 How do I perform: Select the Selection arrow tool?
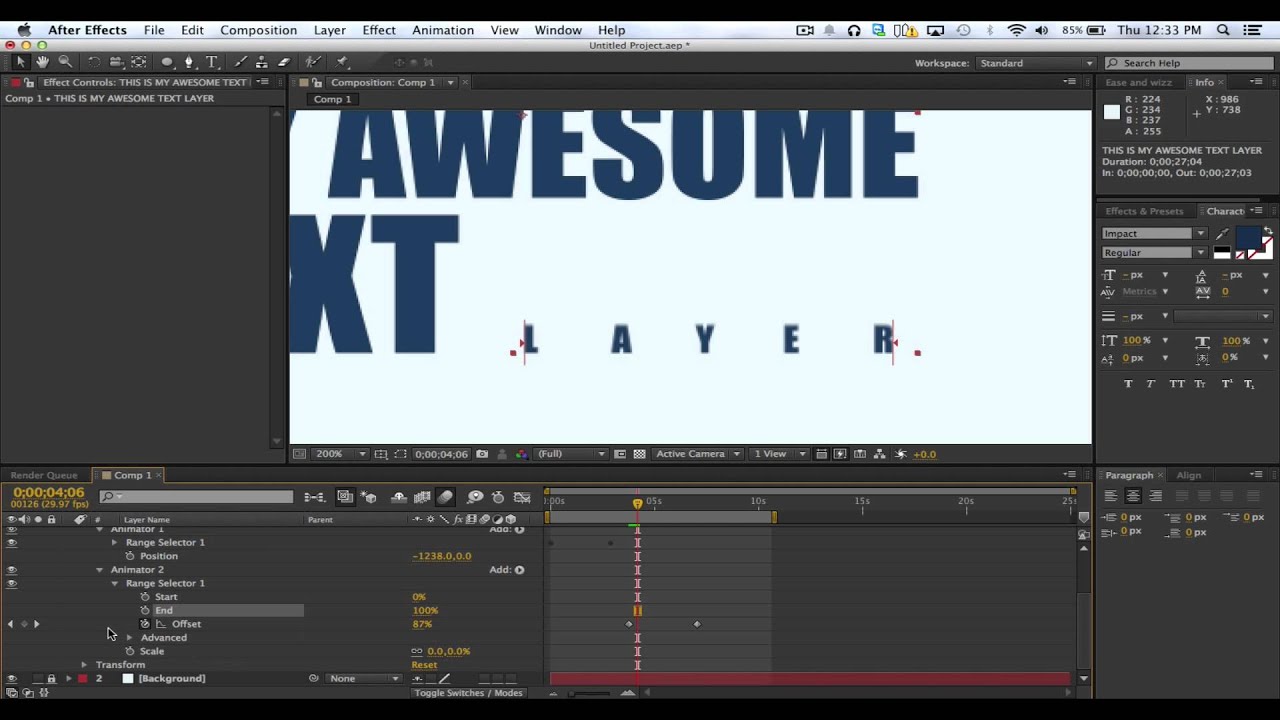point(21,62)
